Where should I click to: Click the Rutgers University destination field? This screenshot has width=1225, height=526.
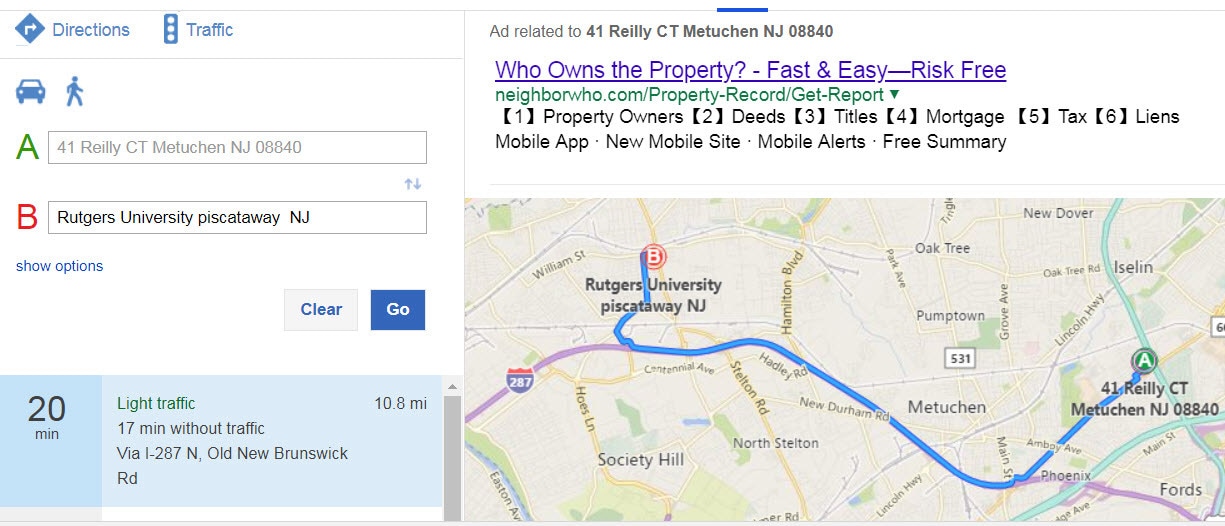(x=237, y=217)
